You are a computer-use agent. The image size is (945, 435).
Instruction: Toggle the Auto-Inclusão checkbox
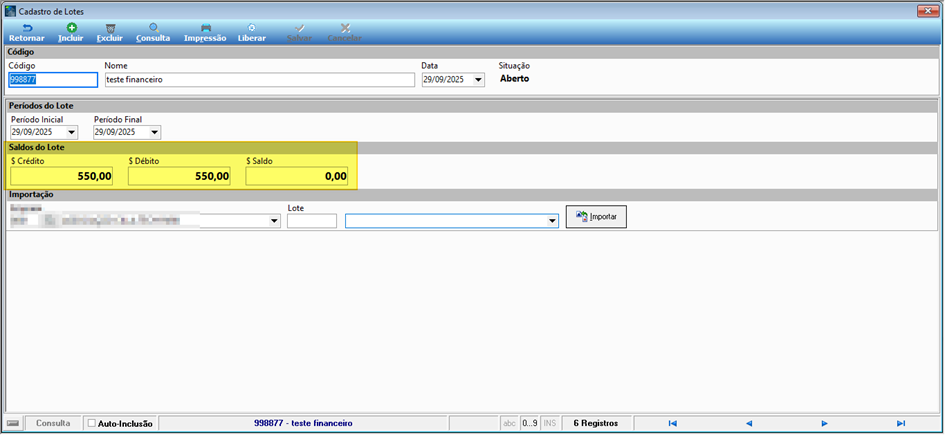click(x=92, y=424)
